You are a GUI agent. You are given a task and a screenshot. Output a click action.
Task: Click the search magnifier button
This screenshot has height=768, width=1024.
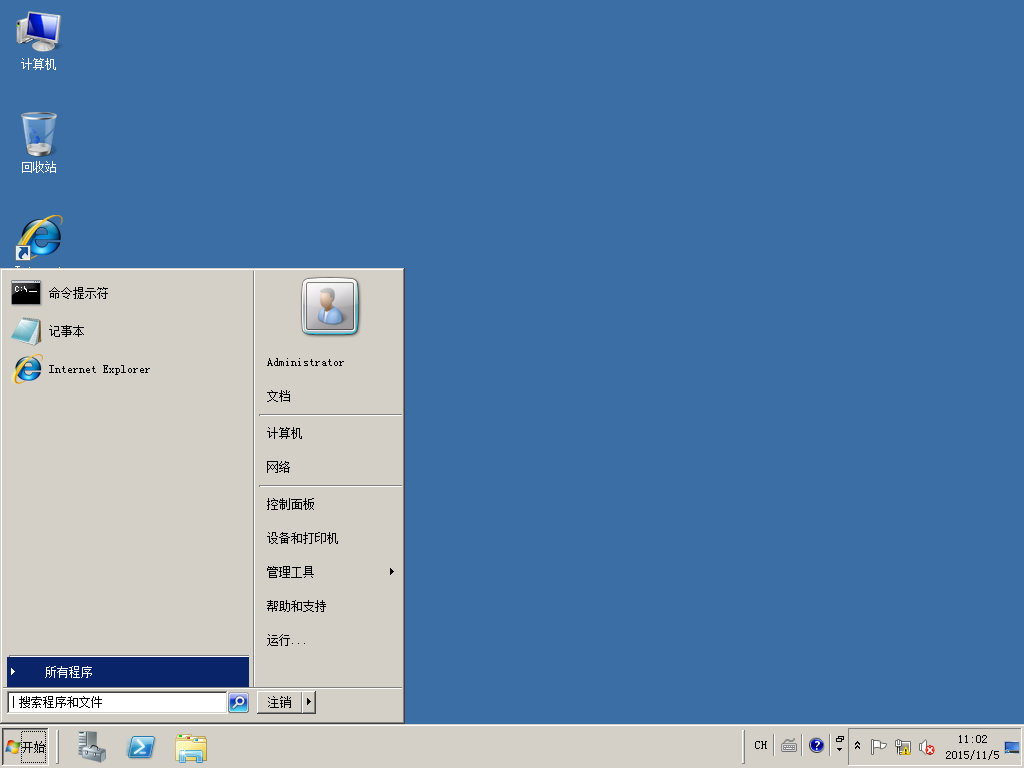(238, 702)
